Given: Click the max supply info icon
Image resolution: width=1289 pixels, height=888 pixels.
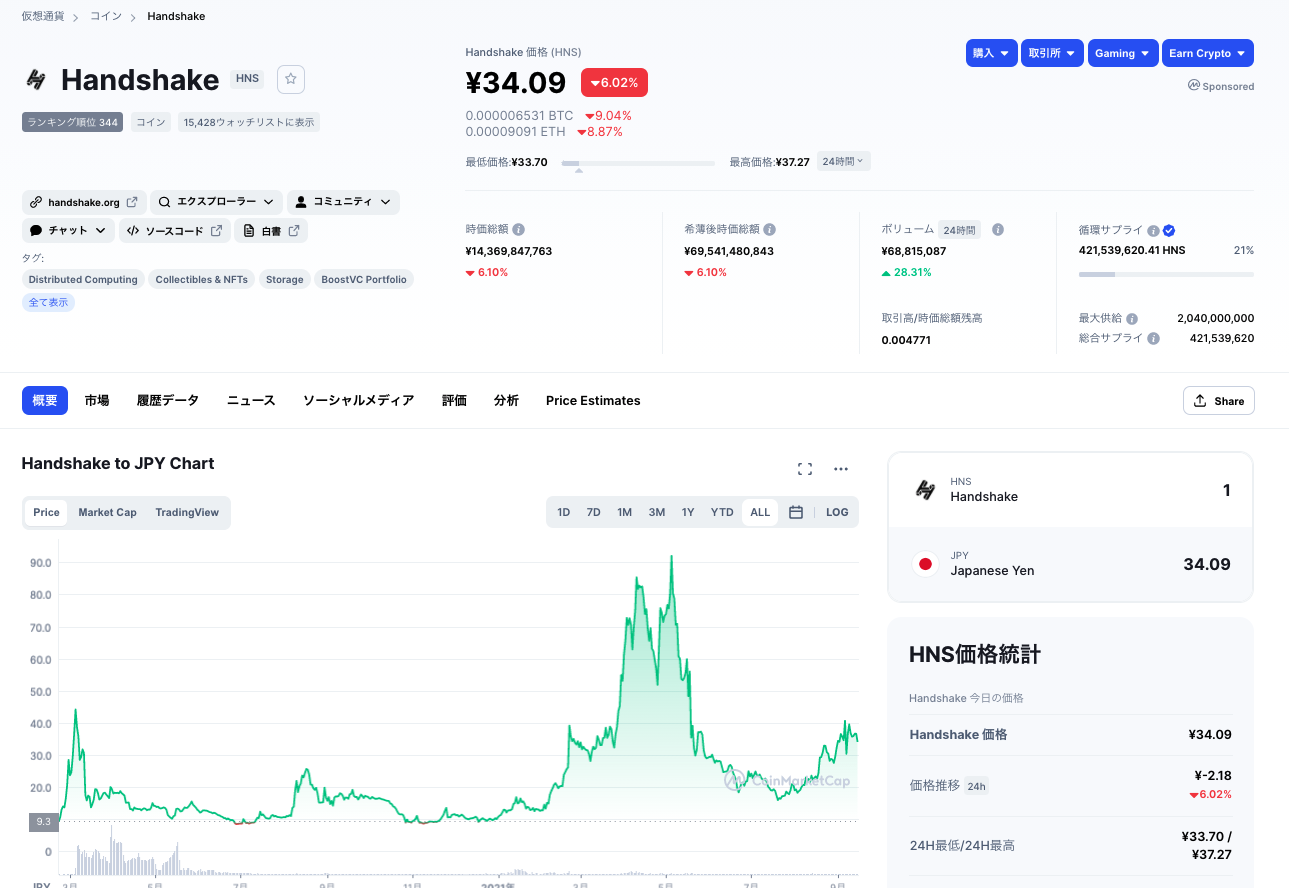Looking at the screenshot, I should click(1132, 319).
